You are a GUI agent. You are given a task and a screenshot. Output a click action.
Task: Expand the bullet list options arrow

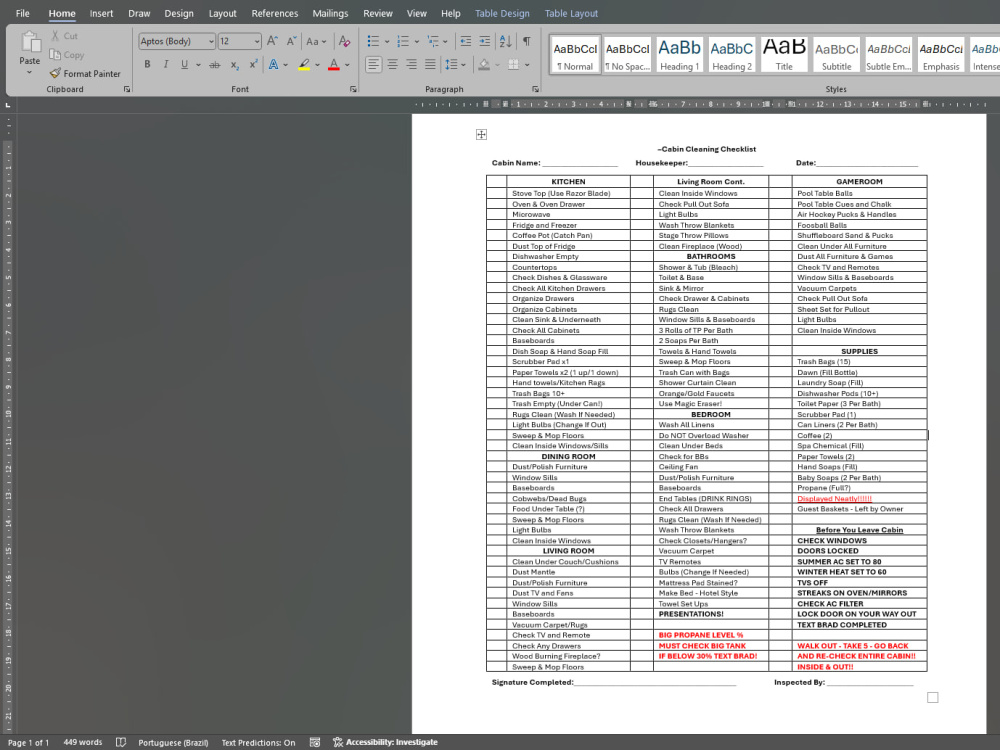[x=386, y=41]
